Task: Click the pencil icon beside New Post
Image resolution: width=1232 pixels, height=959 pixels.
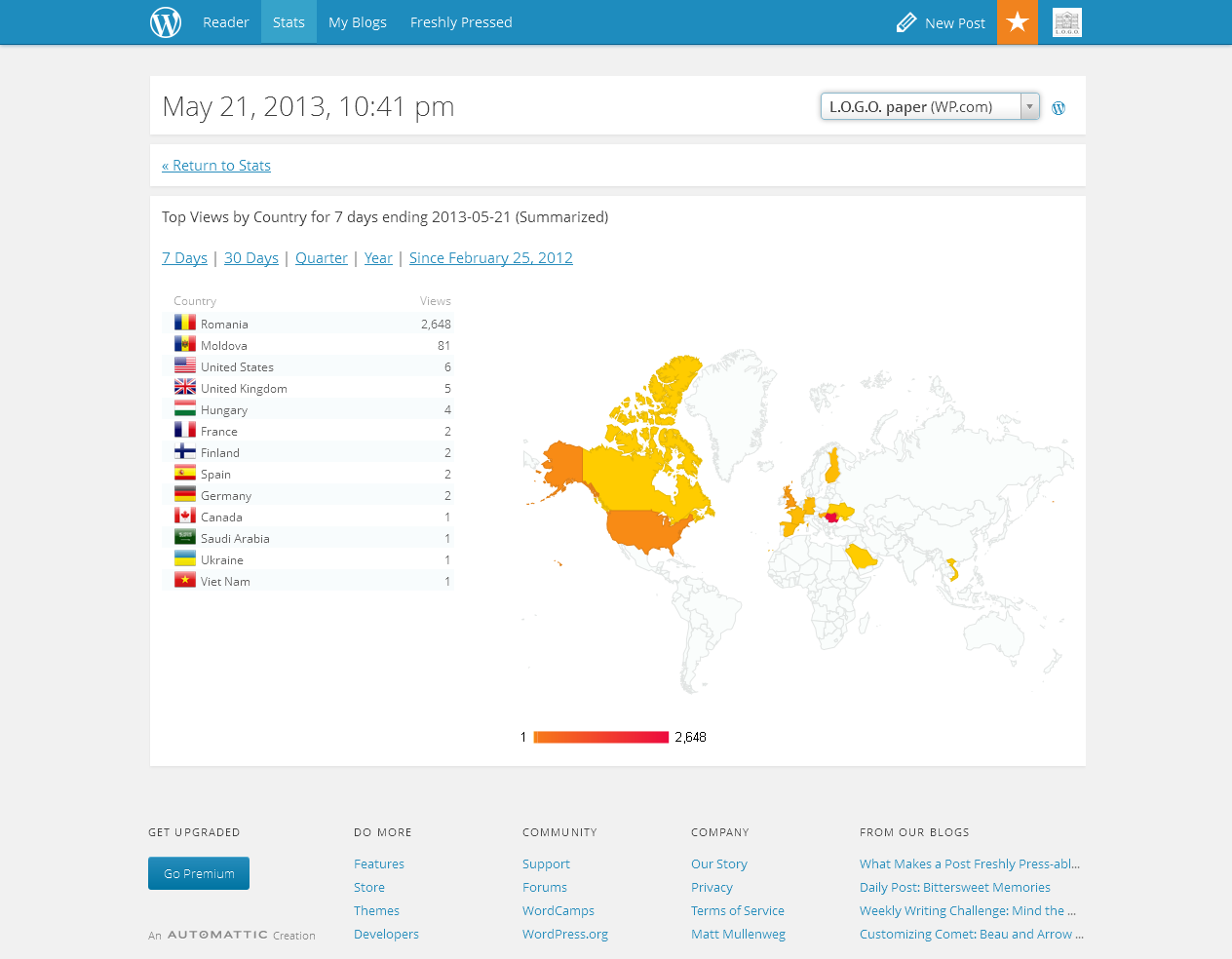Action: (906, 22)
